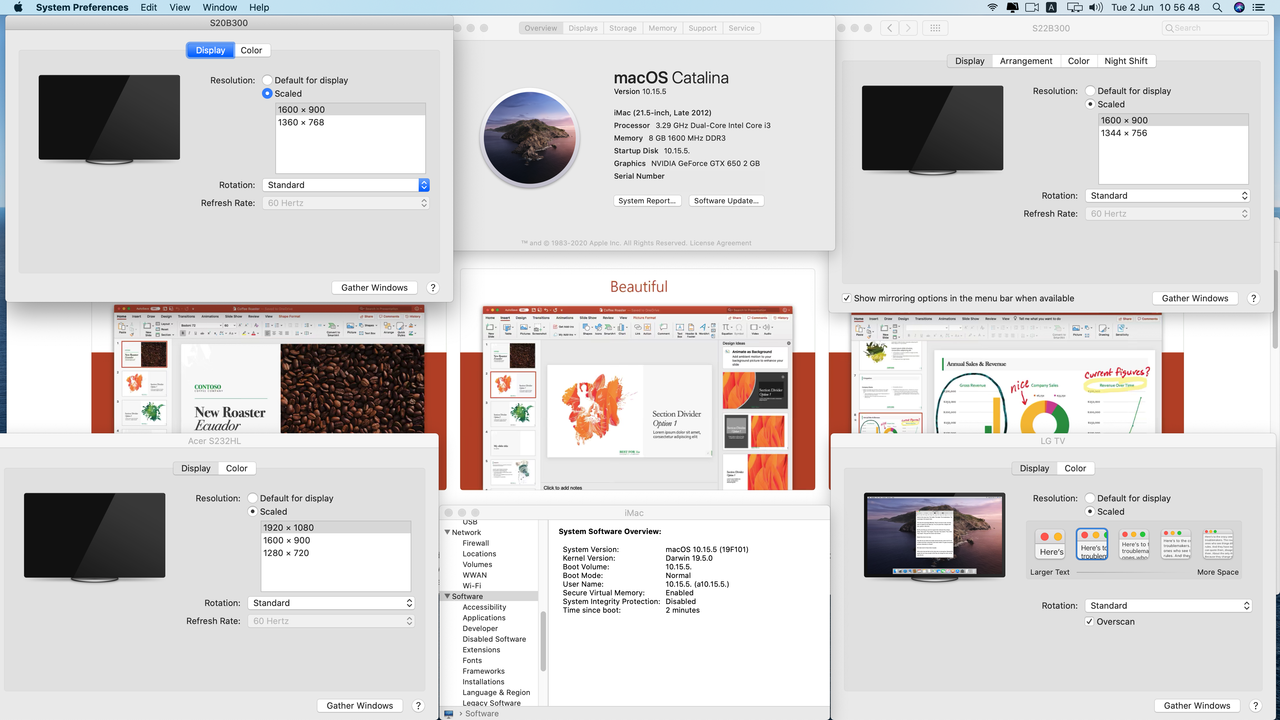
Task: Pick the highlighted second scaling thumbnail in LG TV
Action: 1092,545
